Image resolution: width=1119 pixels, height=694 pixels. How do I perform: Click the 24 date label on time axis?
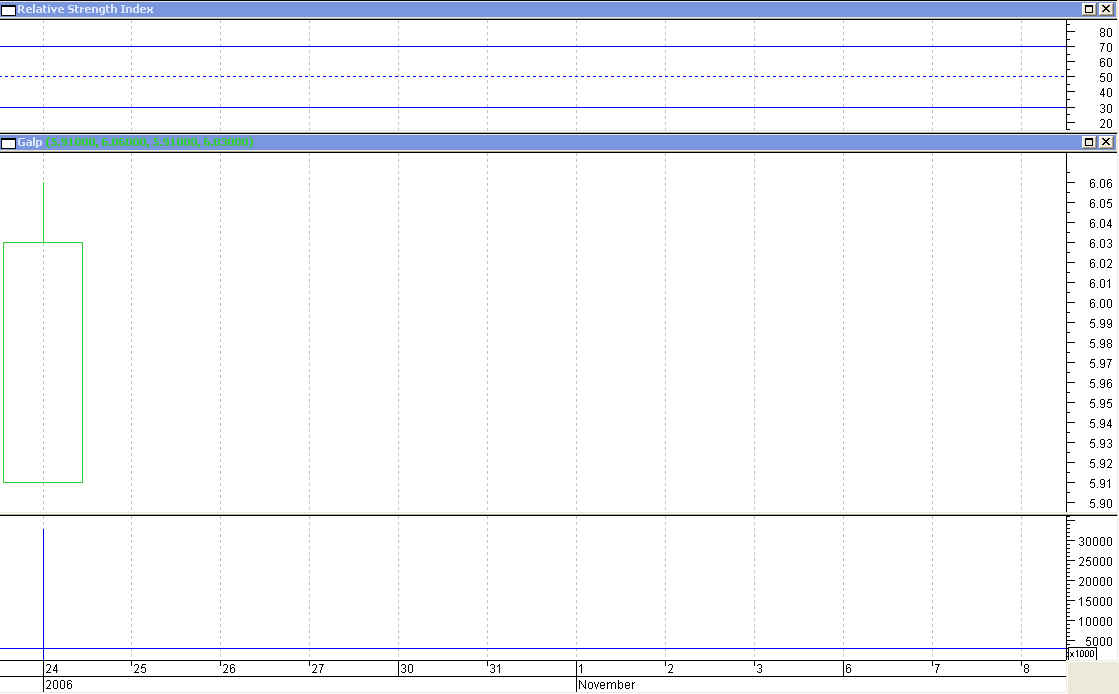coord(51,669)
